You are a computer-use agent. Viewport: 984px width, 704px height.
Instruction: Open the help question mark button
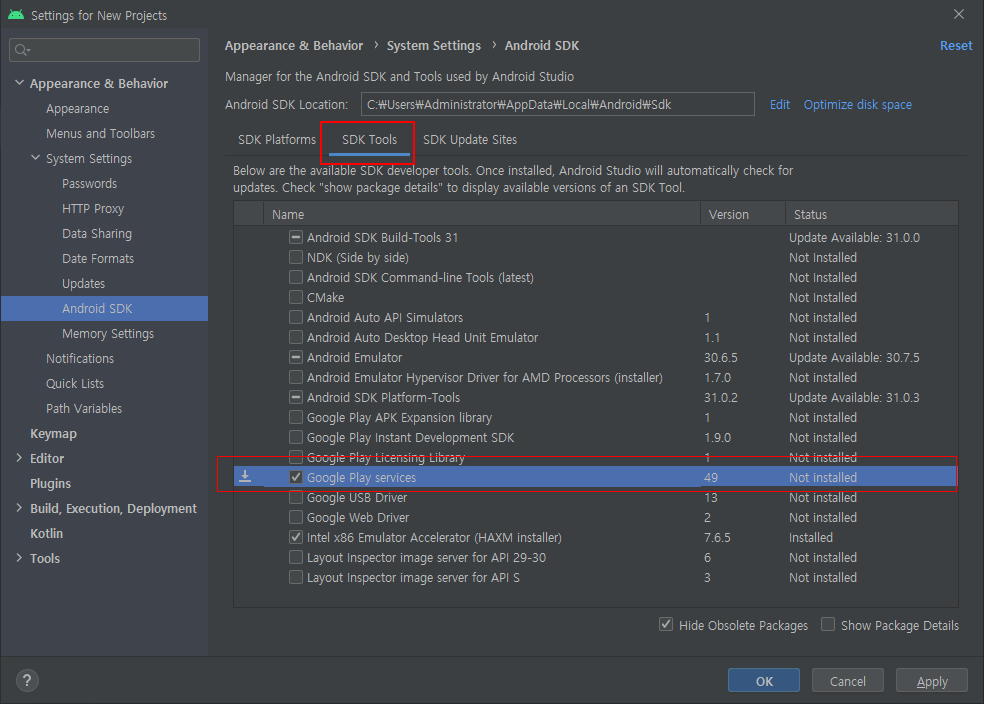pos(27,680)
